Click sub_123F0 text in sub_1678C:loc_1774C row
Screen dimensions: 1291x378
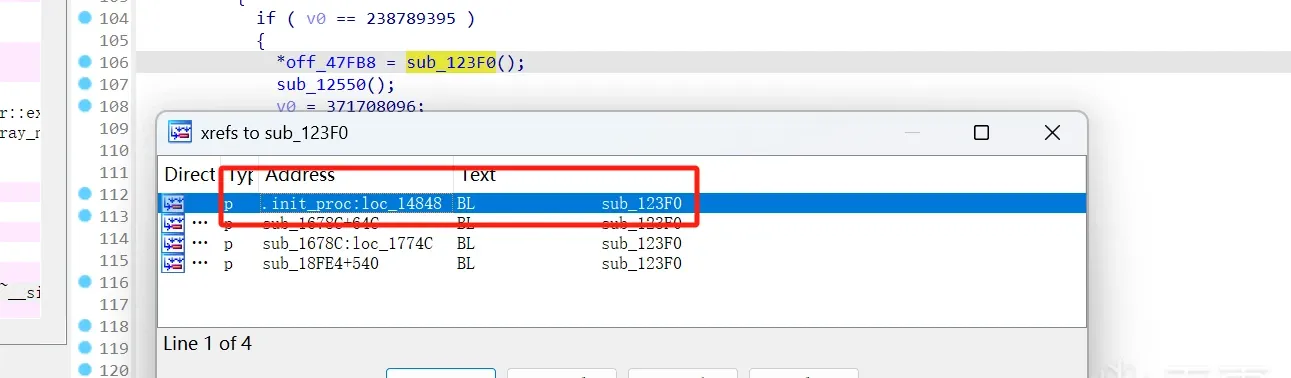coord(641,243)
